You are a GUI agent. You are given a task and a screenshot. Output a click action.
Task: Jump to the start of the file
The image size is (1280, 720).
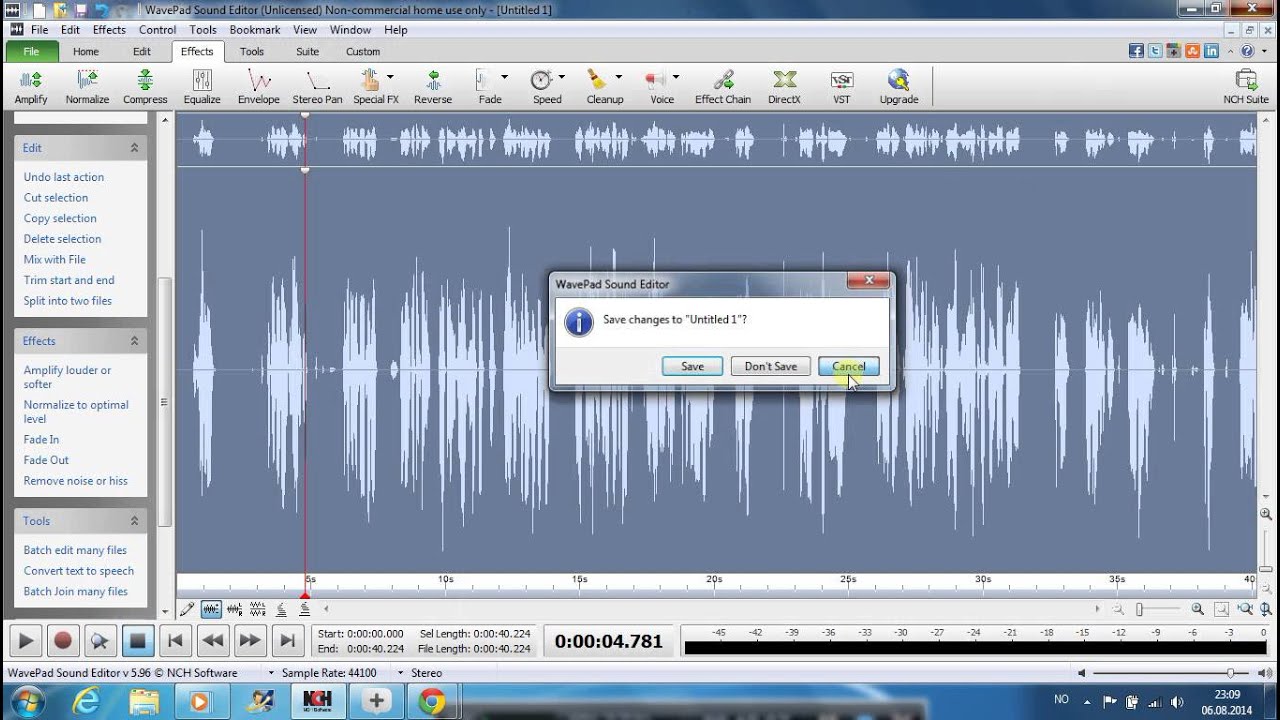(175, 641)
